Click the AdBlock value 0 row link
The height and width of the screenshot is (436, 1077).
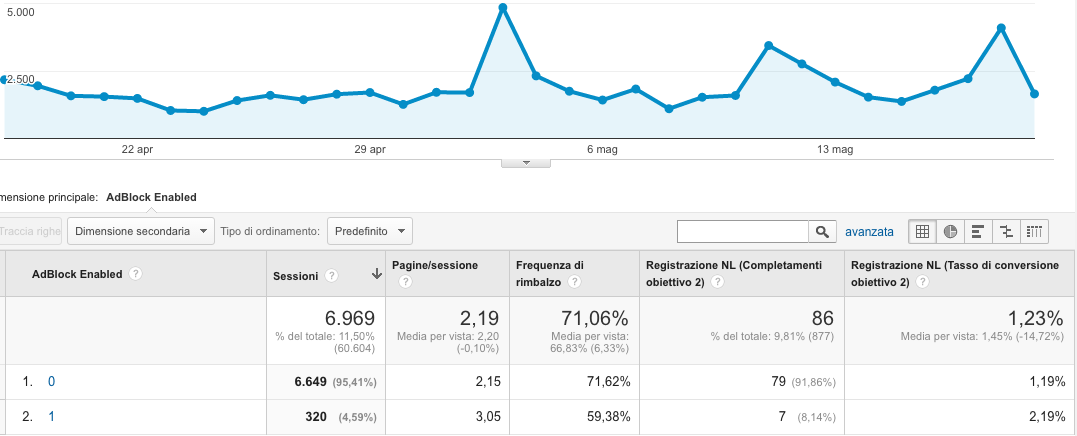51,381
